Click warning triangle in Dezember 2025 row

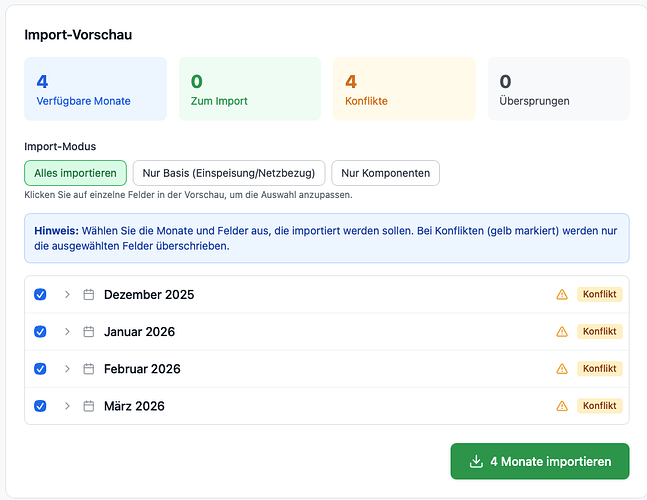coord(562,295)
